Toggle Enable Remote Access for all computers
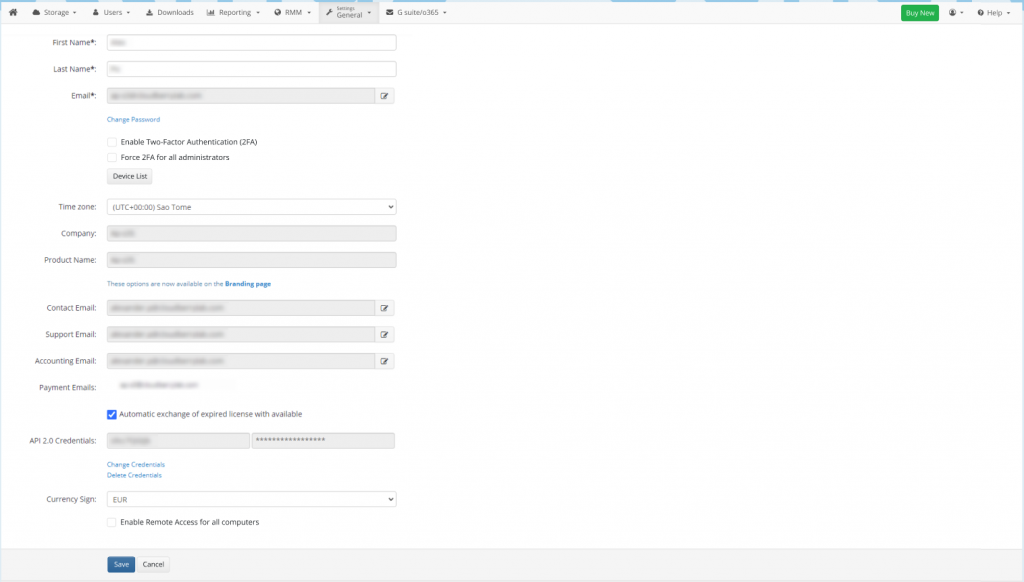Viewport: 1024px width, 582px height. 112,522
